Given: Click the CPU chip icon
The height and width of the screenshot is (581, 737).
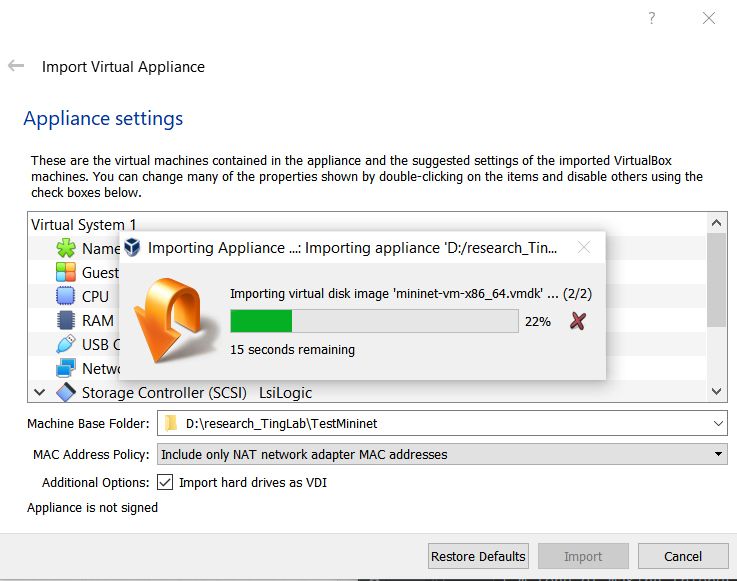Looking at the screenshot, I should (x=65, y=296).
